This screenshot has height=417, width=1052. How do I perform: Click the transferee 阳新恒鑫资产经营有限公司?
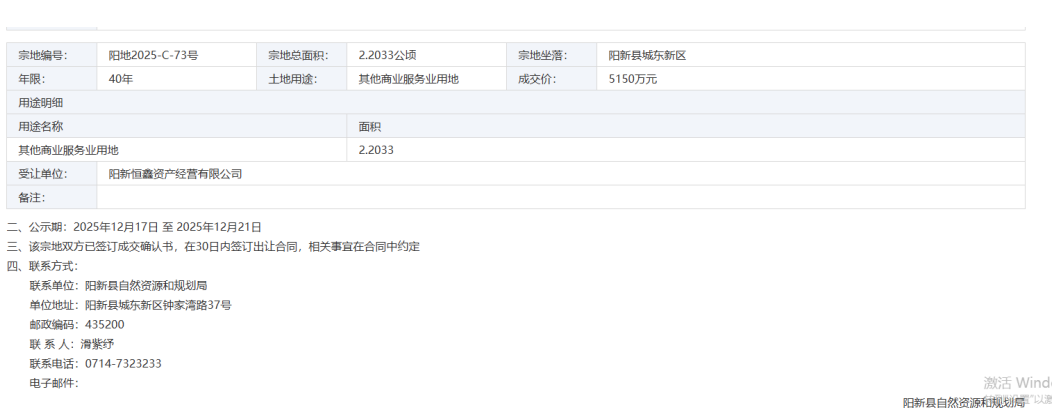176,174
